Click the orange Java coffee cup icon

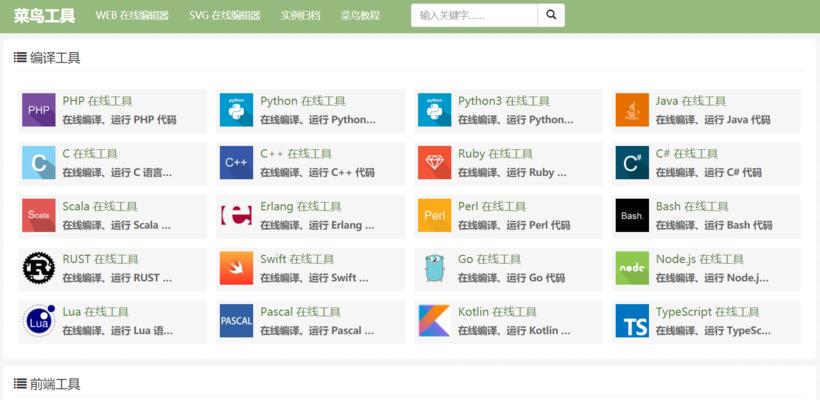point(632,110)
